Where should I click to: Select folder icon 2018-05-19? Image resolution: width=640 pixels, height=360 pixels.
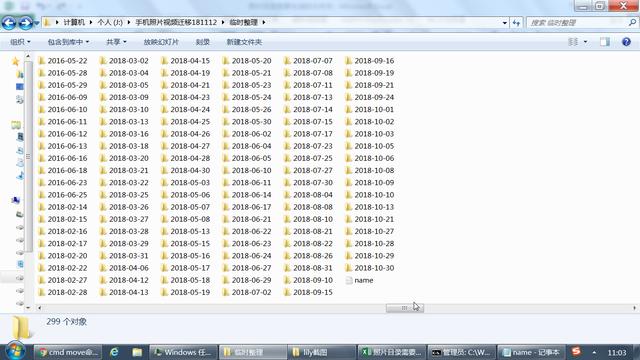pos(164,293)
